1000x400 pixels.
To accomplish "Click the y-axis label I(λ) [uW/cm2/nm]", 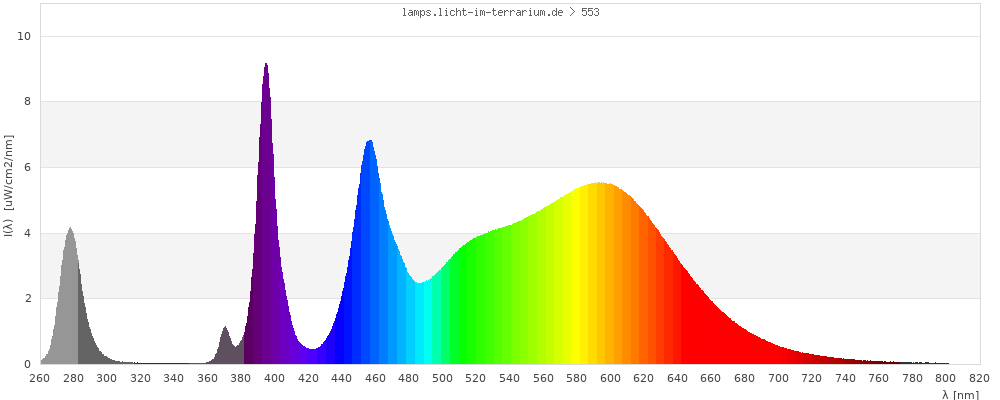I will click(x=9, y=185).
